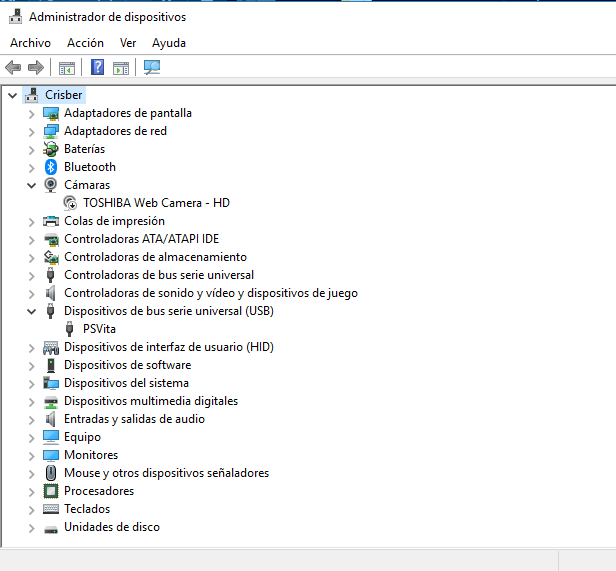Click the Controladoras de almacenamiento icon
Viewport: 616px width, 571px height.
(x=51, y=257)
